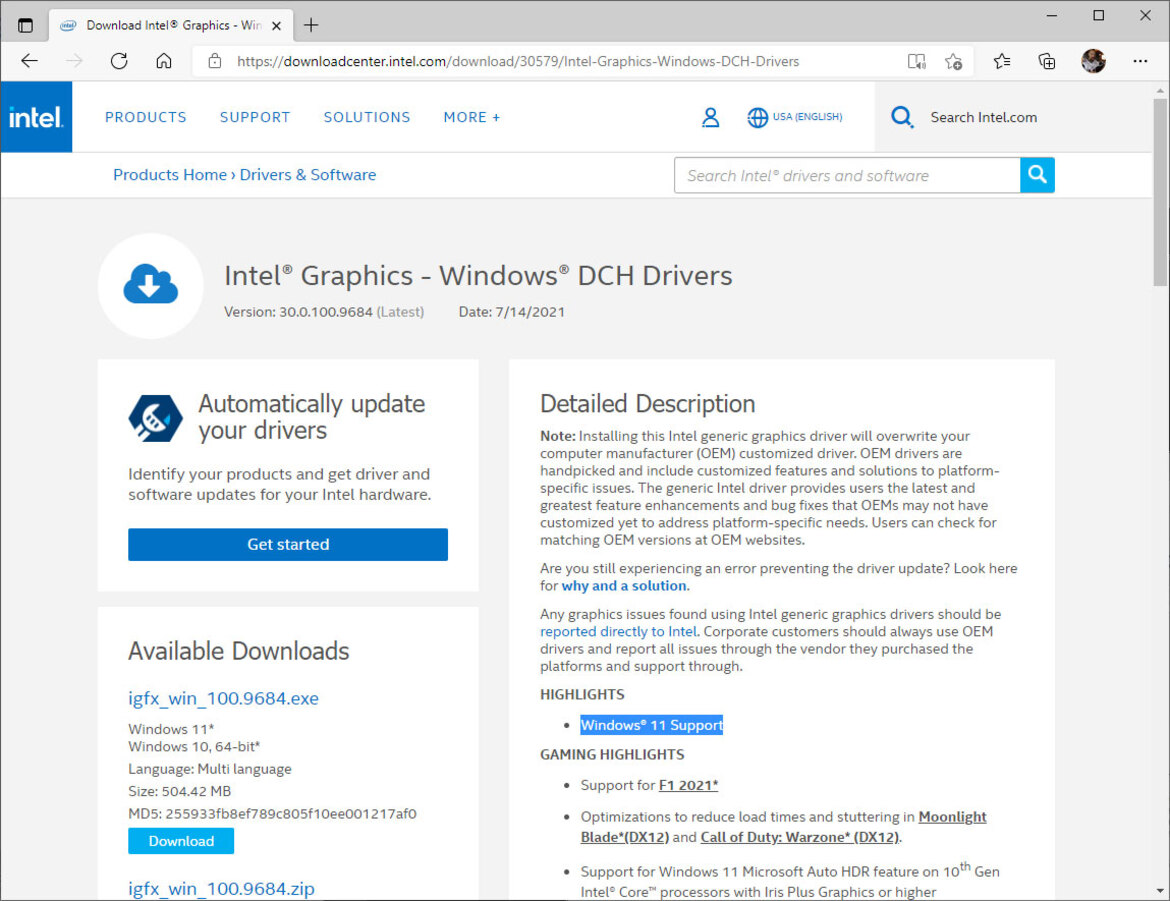This screenshot has width=1170, height=901.
Task: Click the Available Downloads heading
Action: [239, 651]
